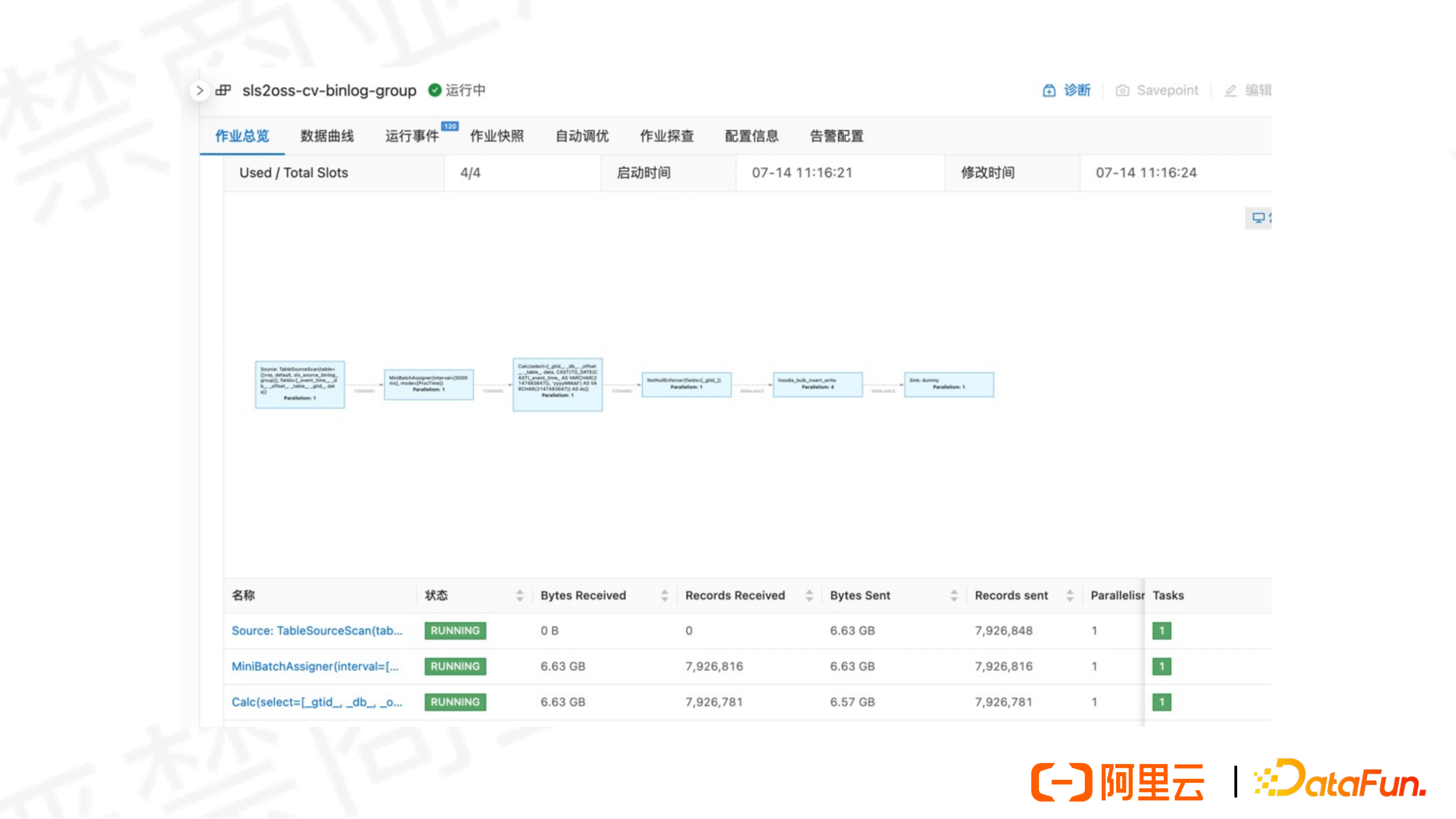Screen dimensions: 1456x819
Task: Open the 运行事件 tab
Action: (412, 136)
